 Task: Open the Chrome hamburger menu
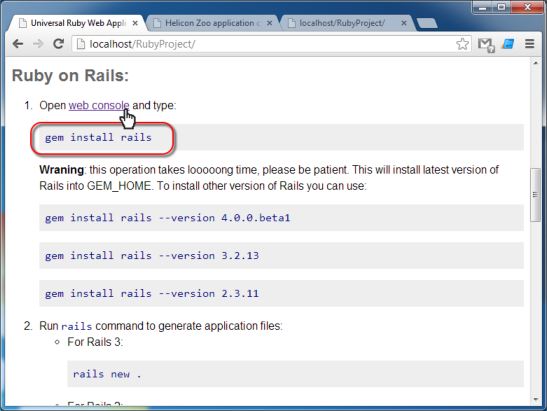(530, 44)
